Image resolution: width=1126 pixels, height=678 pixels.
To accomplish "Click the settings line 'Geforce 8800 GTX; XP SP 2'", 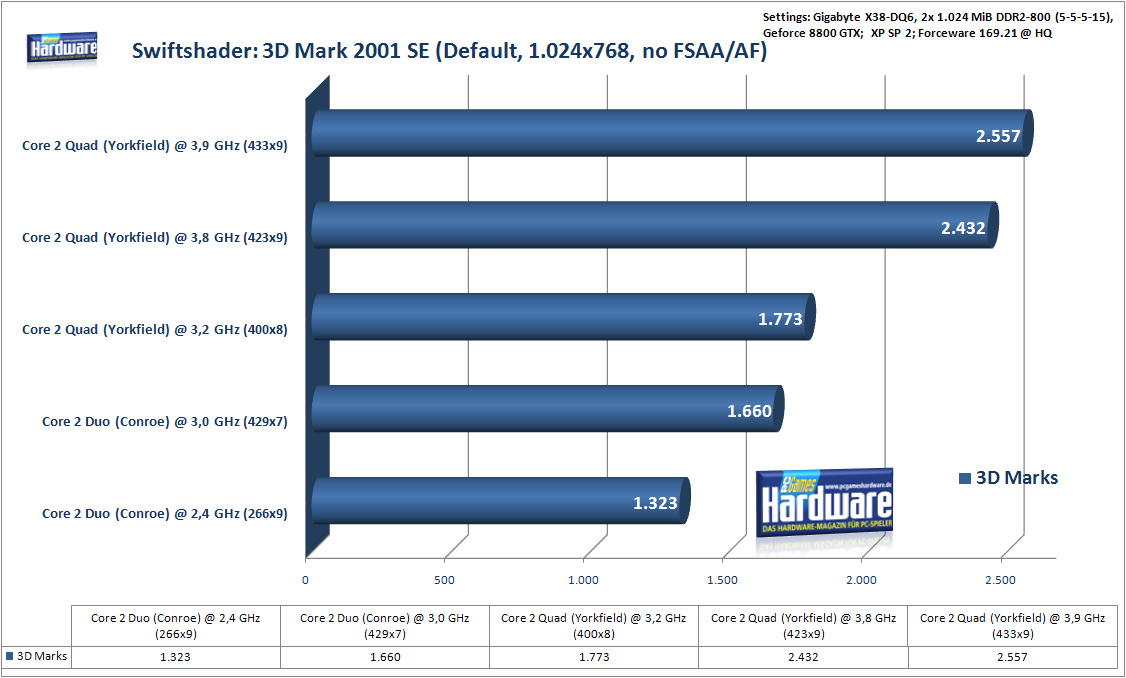I will [907, 33].
